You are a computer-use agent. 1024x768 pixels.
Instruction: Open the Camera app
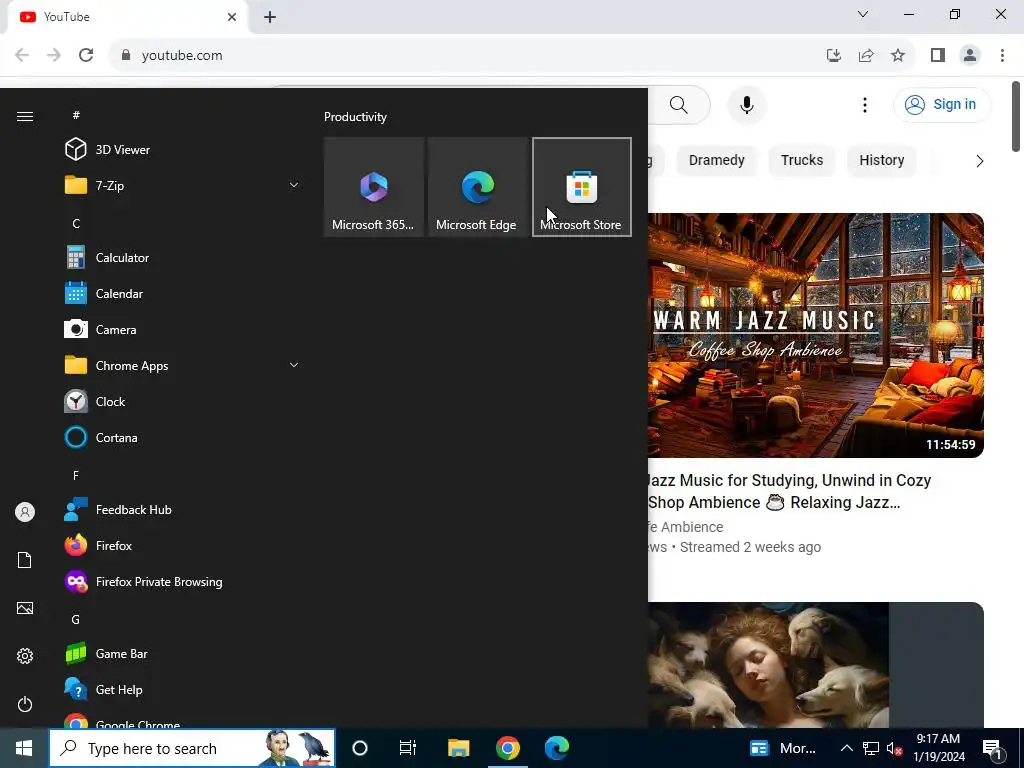[x=182, y=329]
